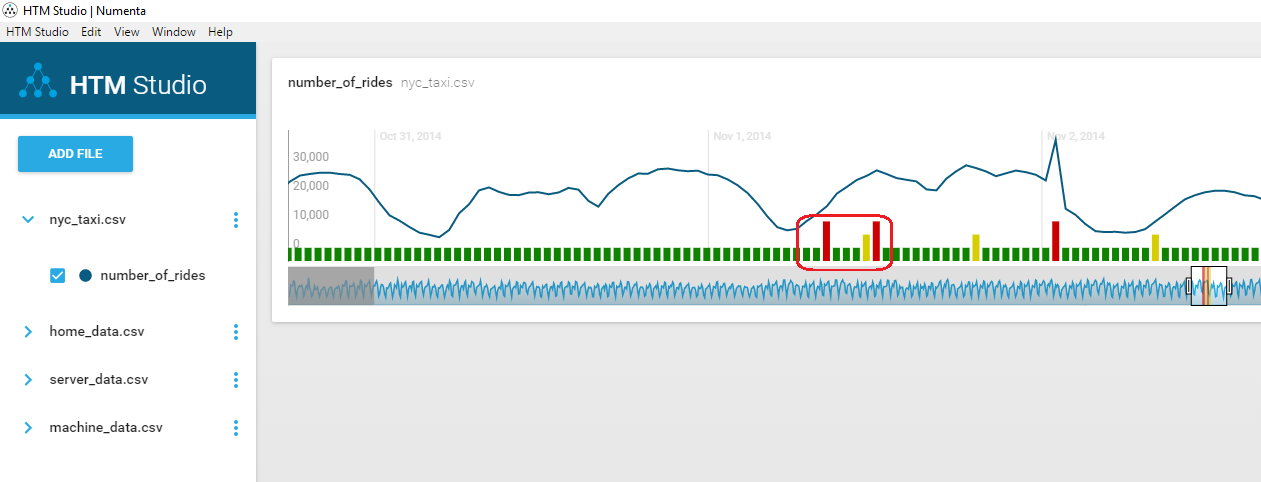Viewport: 1261px width, 482px height.
Task: Click the 10,000 axis label
Action: (x=310, y=215)
